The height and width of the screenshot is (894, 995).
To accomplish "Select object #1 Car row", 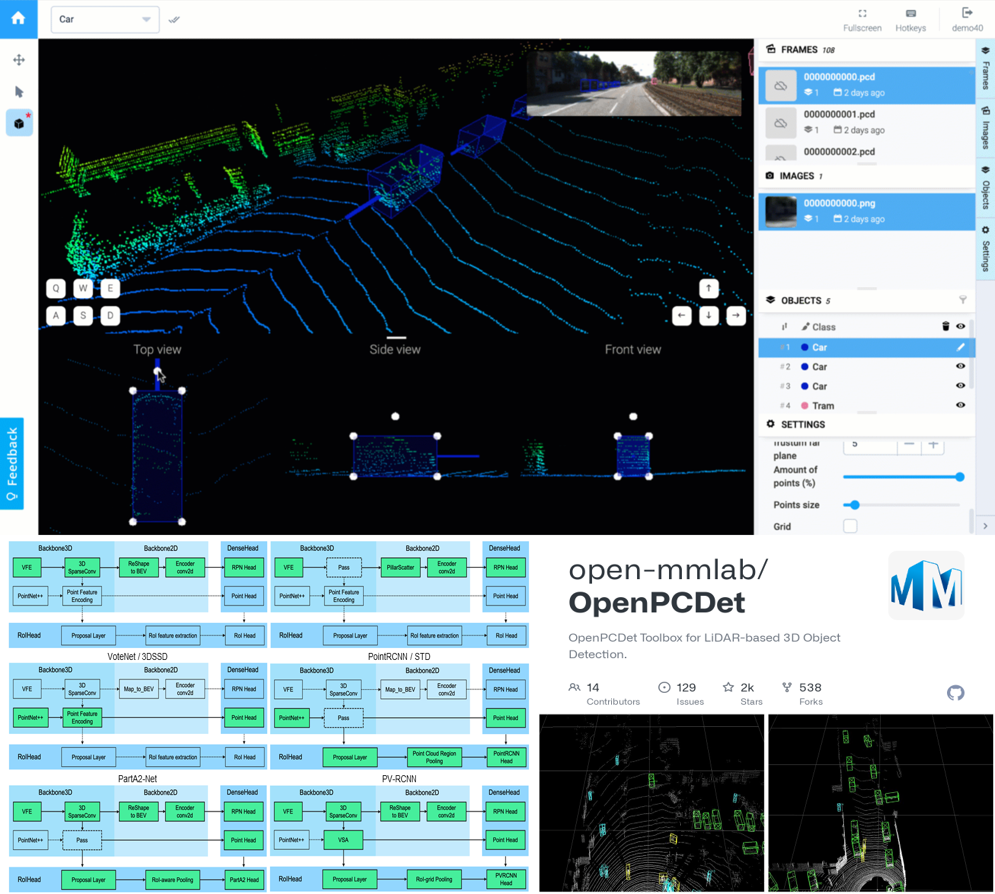I will pyautogui.click(x=866, y=347).
